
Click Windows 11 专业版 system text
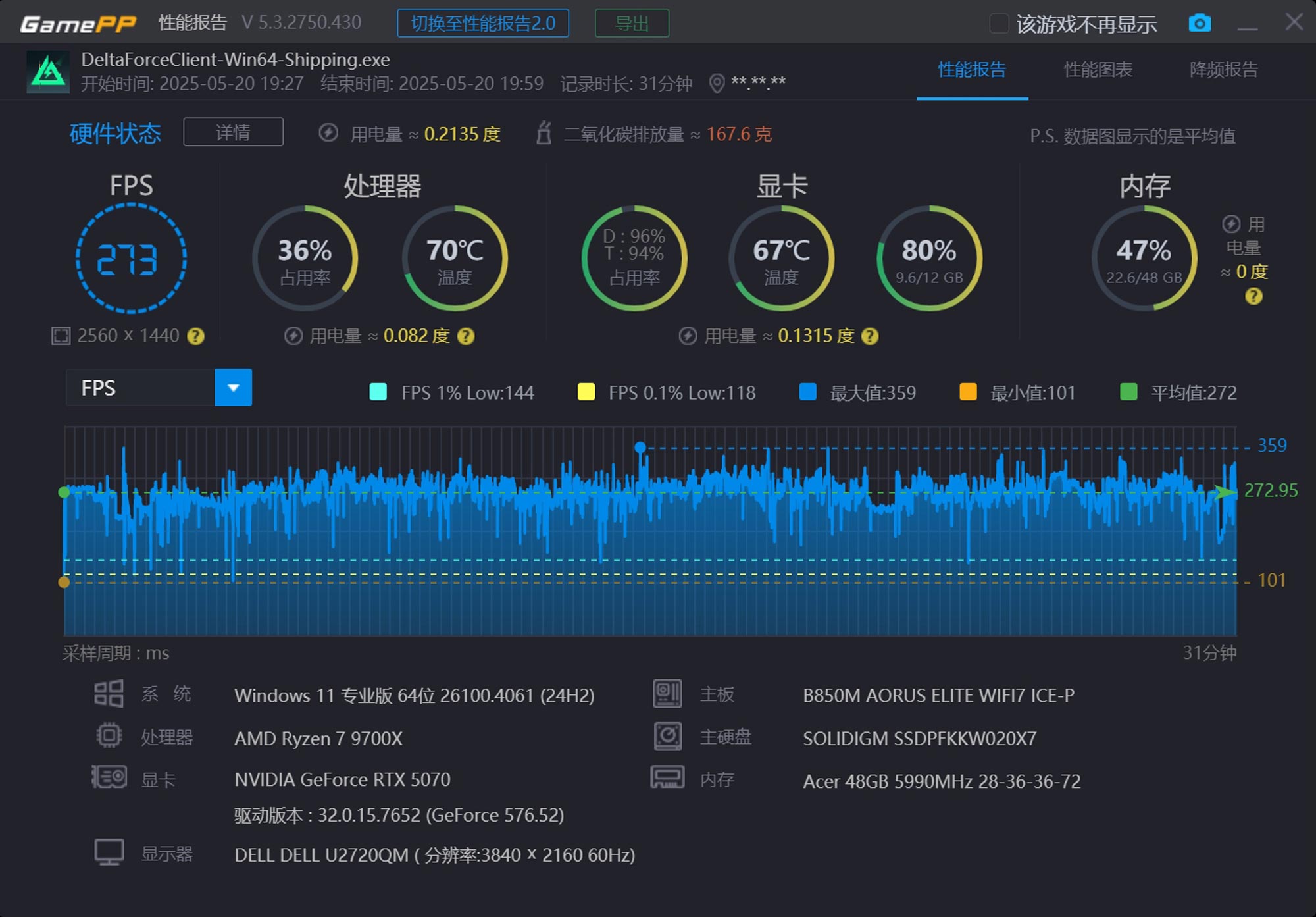415,695
